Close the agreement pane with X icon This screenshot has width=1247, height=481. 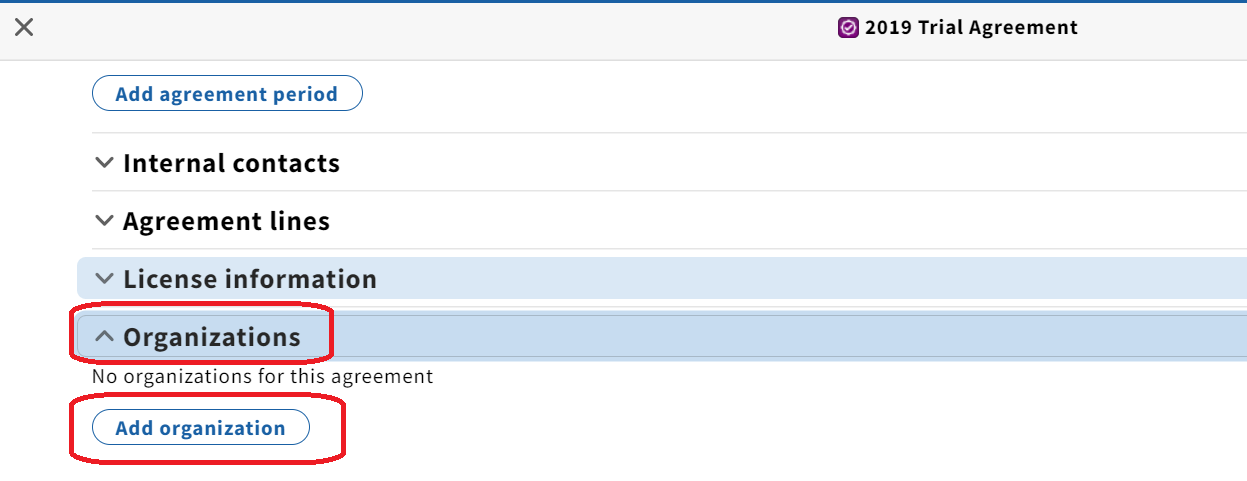point(24,27)
